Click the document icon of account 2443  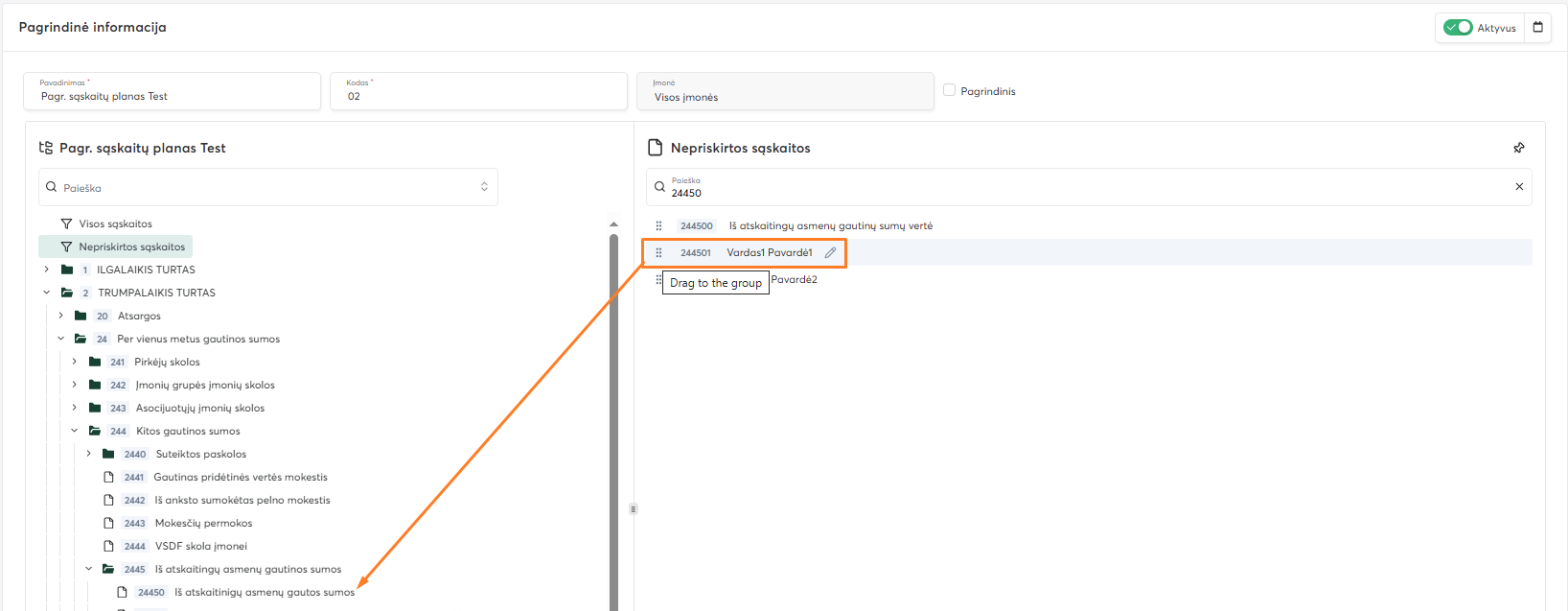(109, 523)
